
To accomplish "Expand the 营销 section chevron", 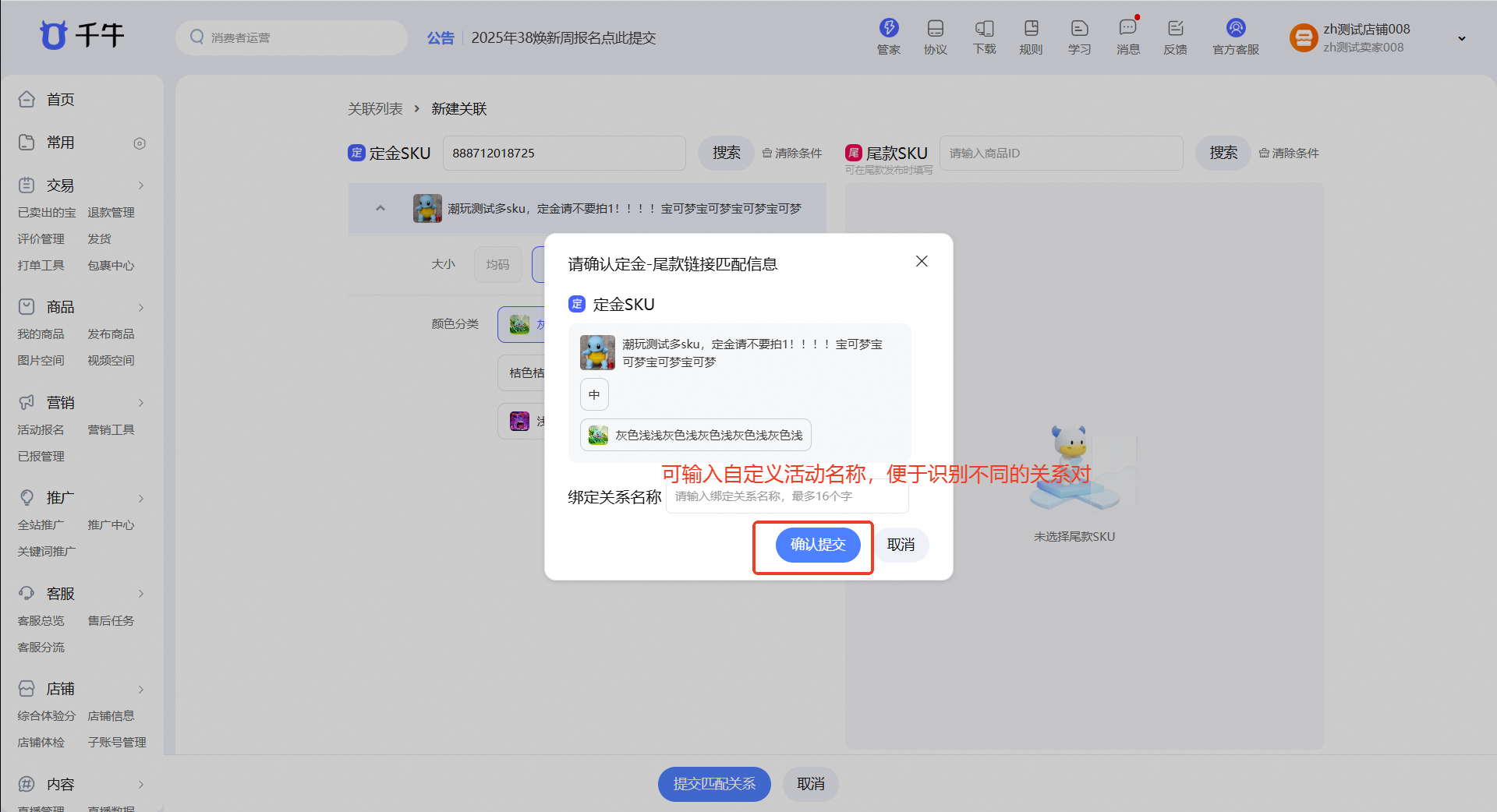I will [141, 403].
